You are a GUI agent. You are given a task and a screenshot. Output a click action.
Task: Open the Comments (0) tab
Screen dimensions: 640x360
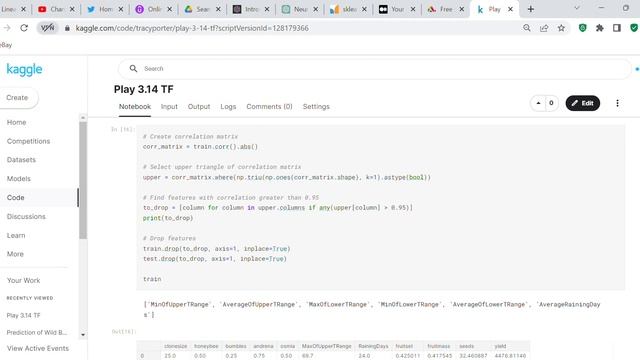pyautogui.click(x=269, y=107)
